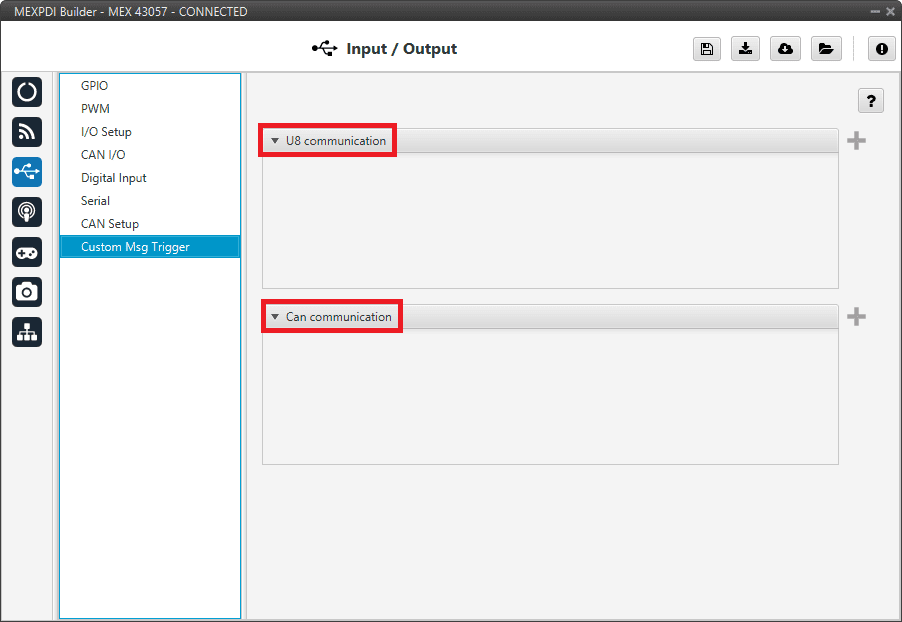Collapse the Can communication section

[x=275, y=317]
